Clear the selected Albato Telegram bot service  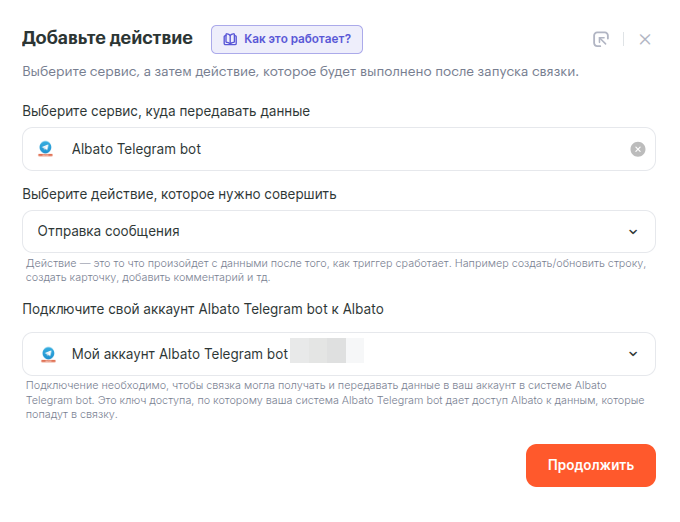click(638, 149)
